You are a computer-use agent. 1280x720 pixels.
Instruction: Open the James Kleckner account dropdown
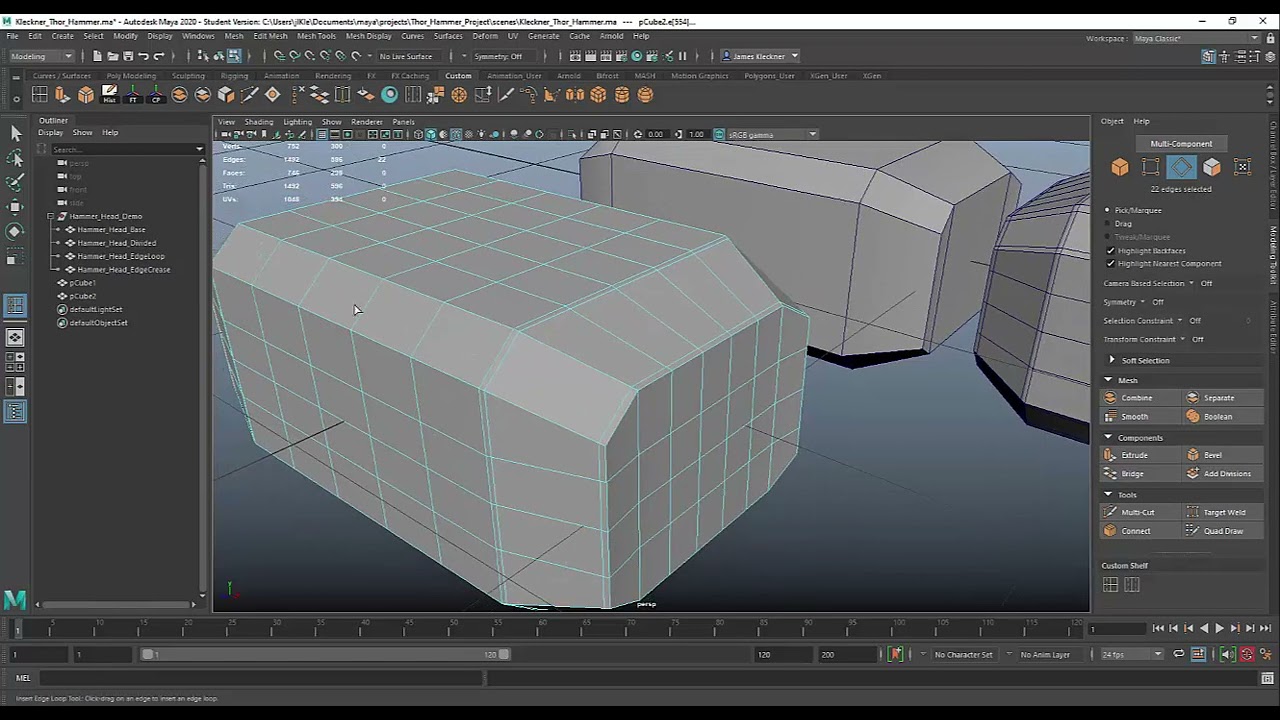[761, 56]
